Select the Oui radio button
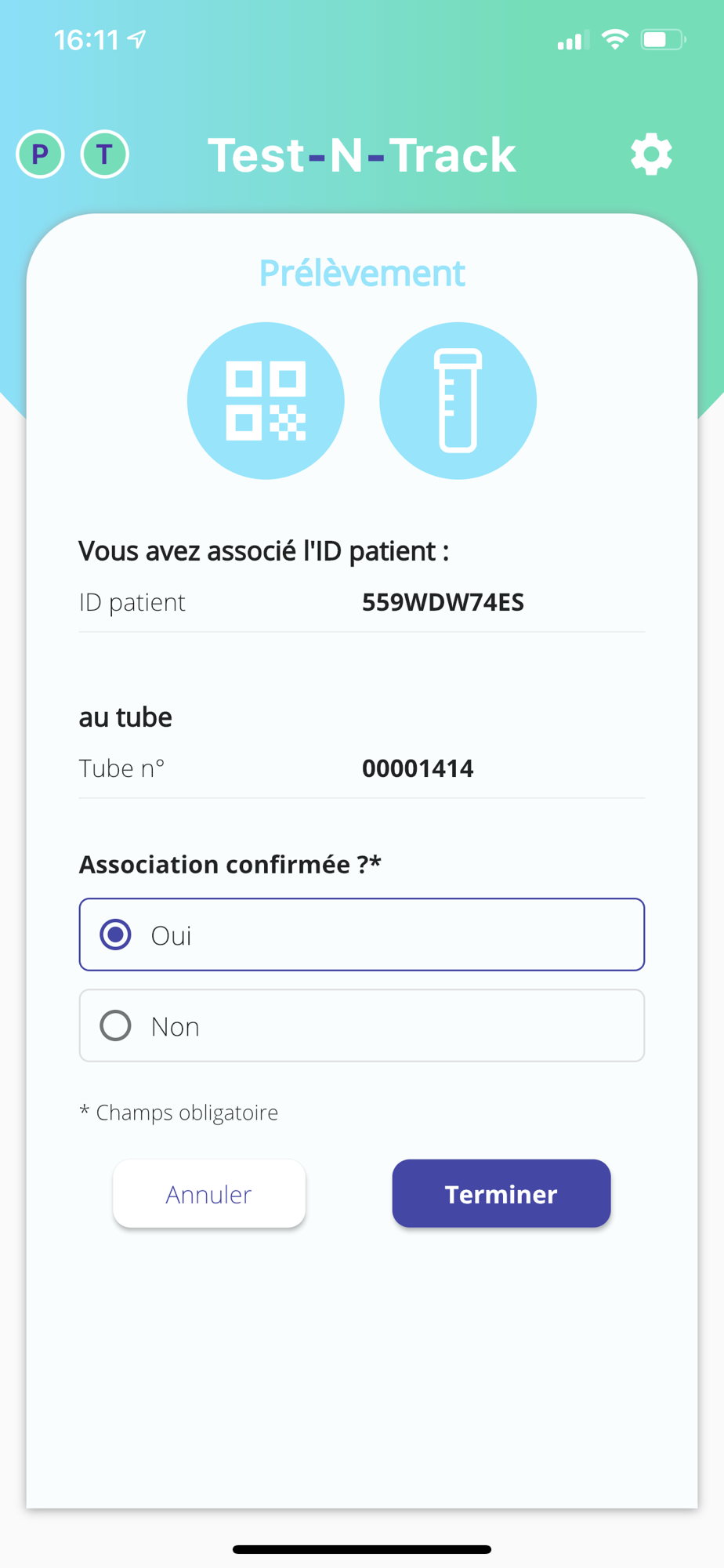Viewport: 724px width, 1568px height. (x=116, y=935)
